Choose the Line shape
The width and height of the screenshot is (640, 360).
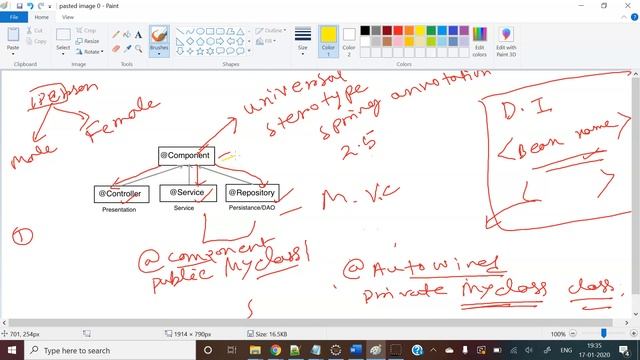click(180, 31)
